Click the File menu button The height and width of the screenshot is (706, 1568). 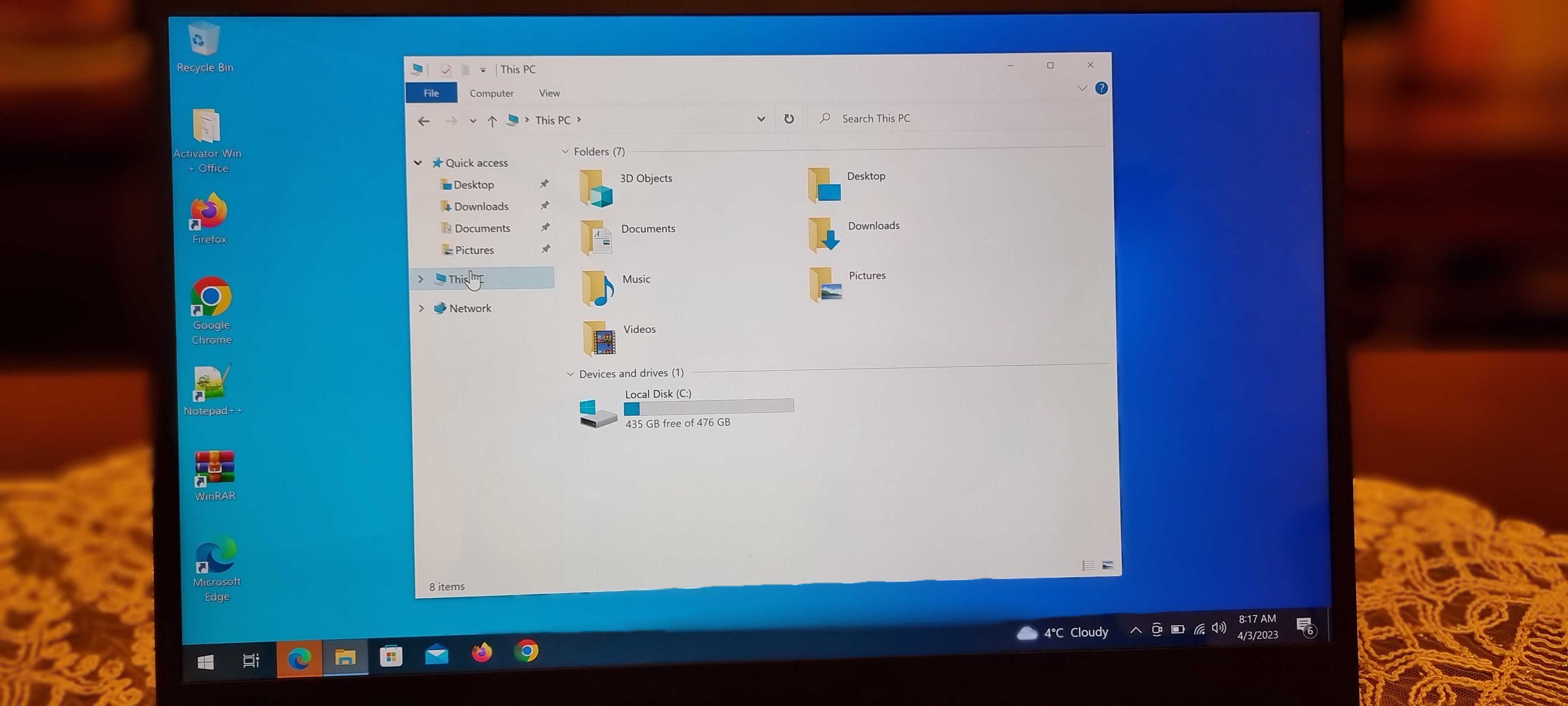tap(431, 93)
